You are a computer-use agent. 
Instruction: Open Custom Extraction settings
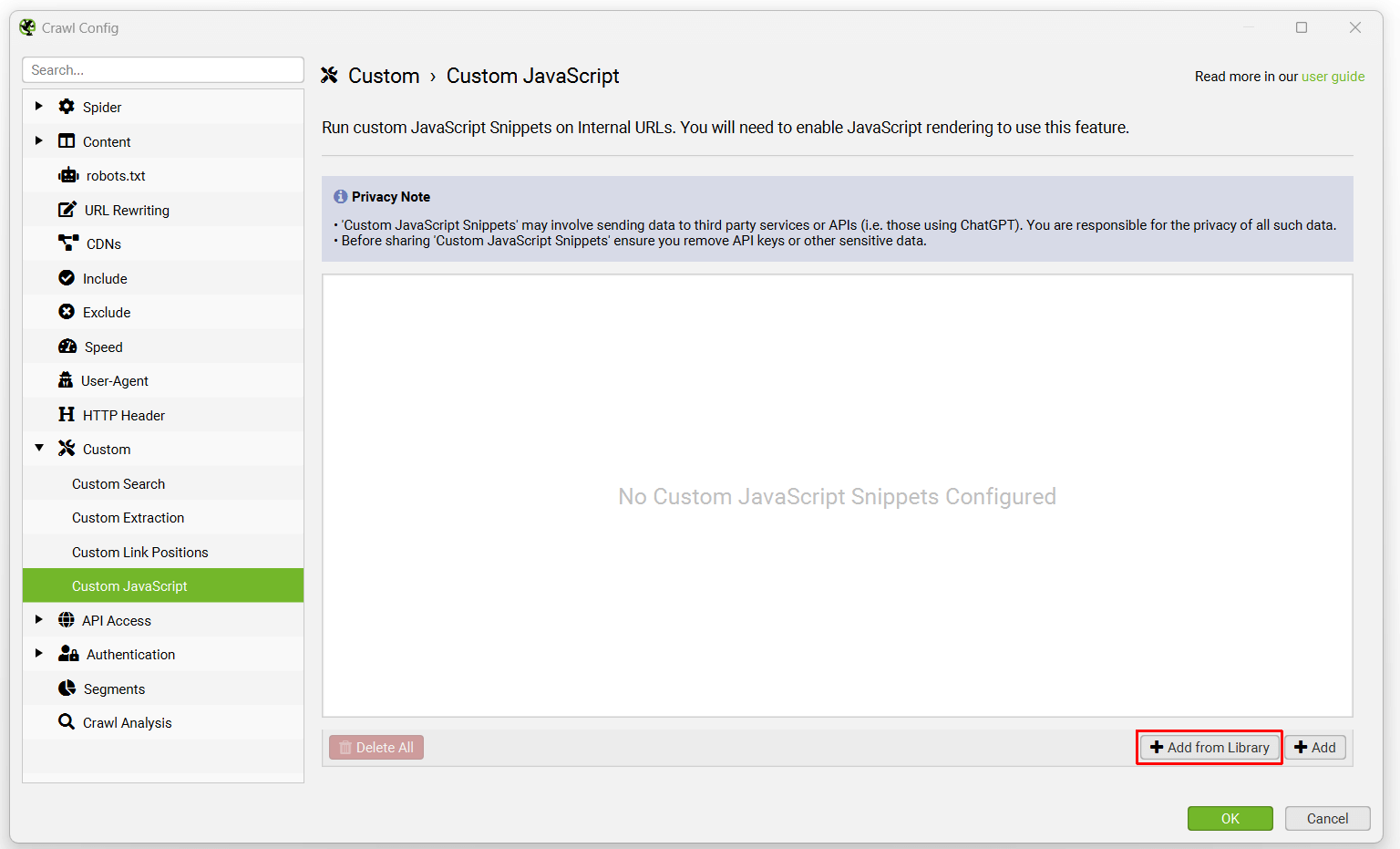pos(163,517)
